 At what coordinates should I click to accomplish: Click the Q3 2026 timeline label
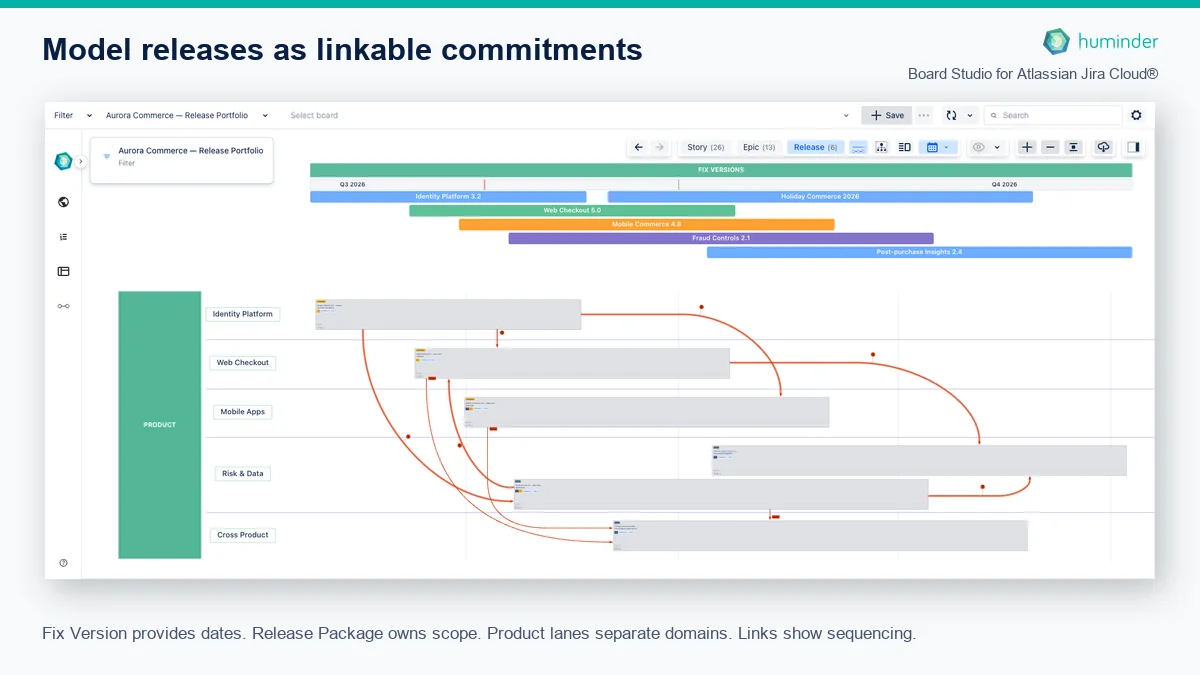(352, 185)
